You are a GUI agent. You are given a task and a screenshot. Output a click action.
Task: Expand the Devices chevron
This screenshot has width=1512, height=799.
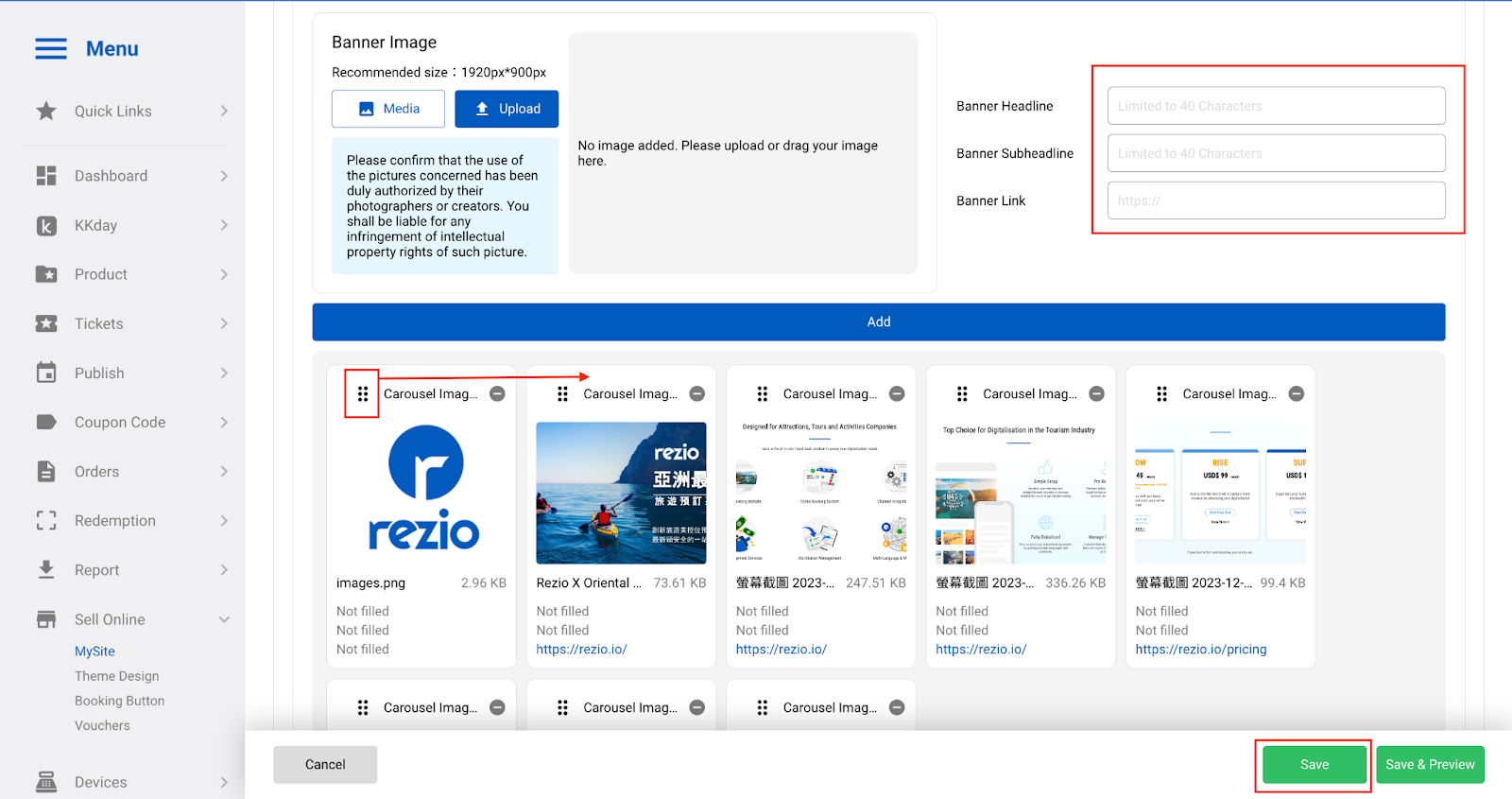coord(224,782)
